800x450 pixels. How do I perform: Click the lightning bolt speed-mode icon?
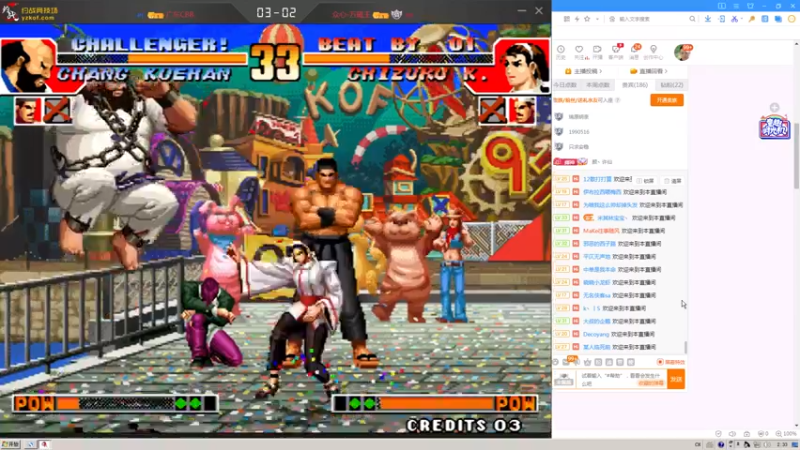pyautogui.click(x=577, y=19)
